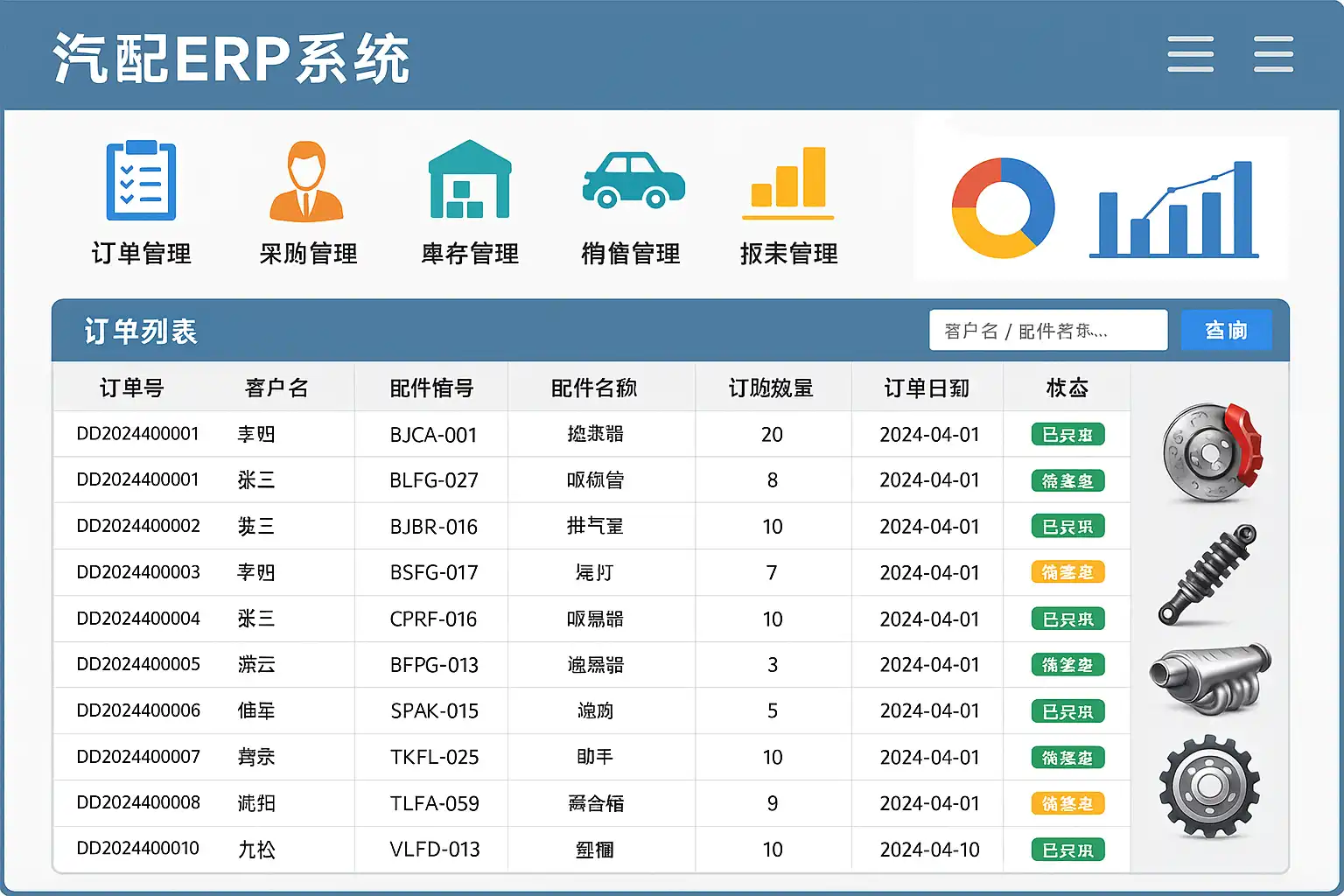The height and width of the screenshot is (896, 1344).
Task: Select the gear sprocket part thumbnail
Action: pos(1209,786)
